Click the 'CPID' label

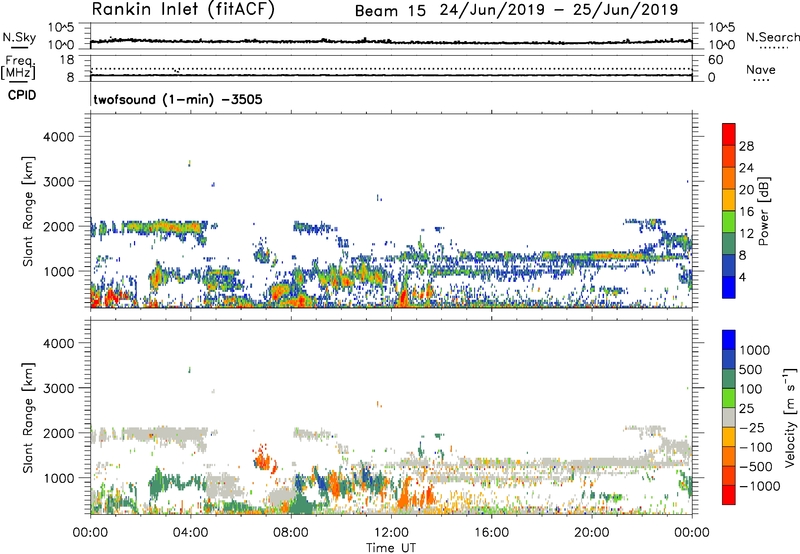22,95
